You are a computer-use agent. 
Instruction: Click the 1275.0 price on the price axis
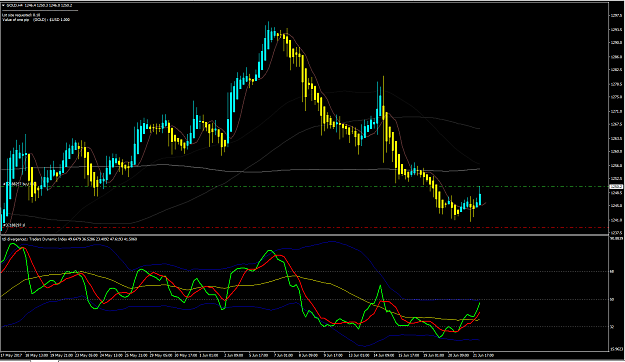tap(615, 97)
